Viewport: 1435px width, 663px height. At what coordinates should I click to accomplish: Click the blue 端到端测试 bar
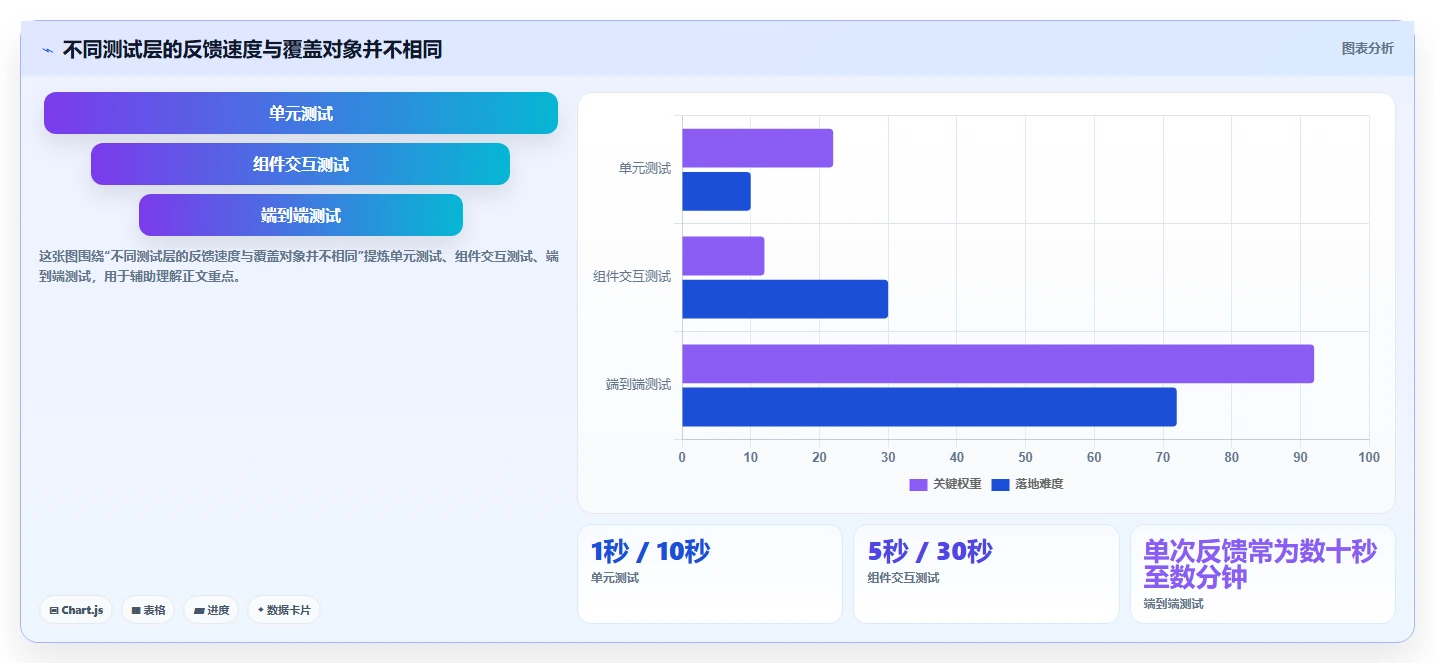pyautogui.click(x=929, y=407)
